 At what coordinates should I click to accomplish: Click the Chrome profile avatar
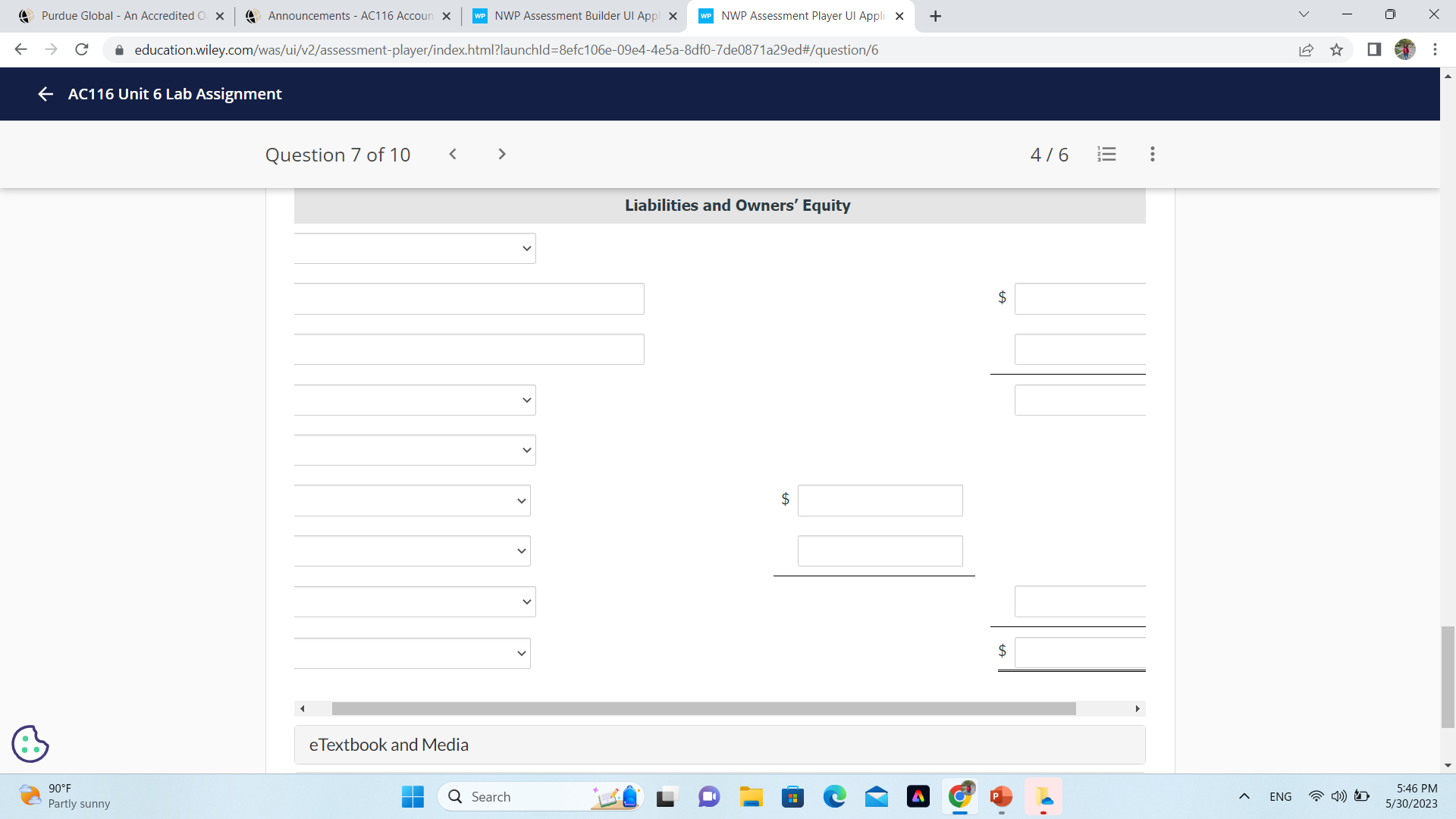1405,49
